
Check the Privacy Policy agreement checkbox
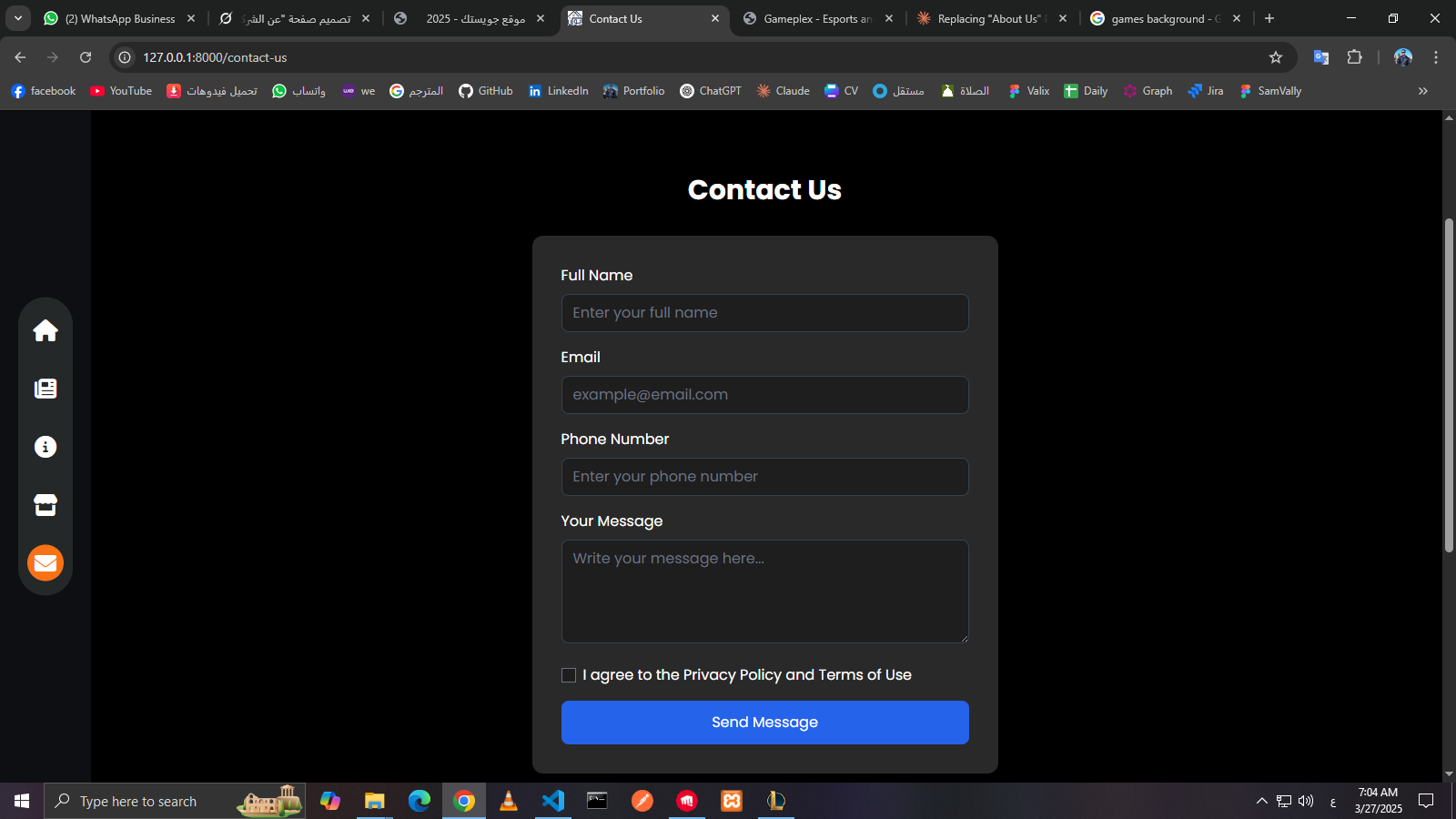(x=569, y=675)
